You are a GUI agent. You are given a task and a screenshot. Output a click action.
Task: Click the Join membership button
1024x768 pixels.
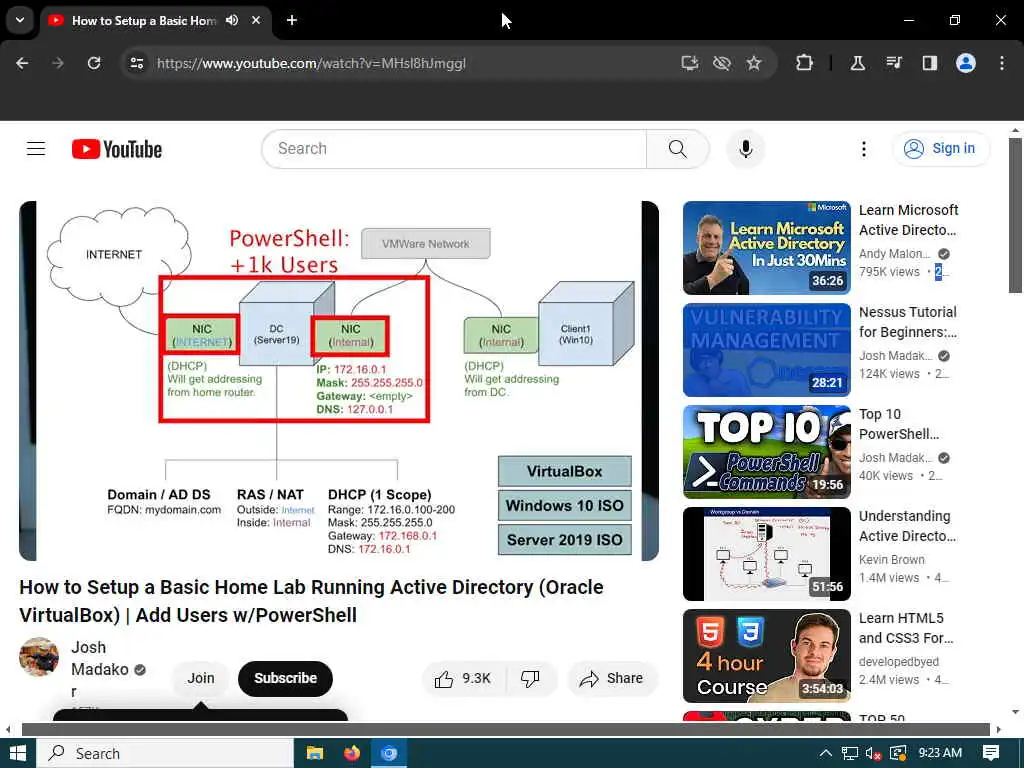click(201, 679)
